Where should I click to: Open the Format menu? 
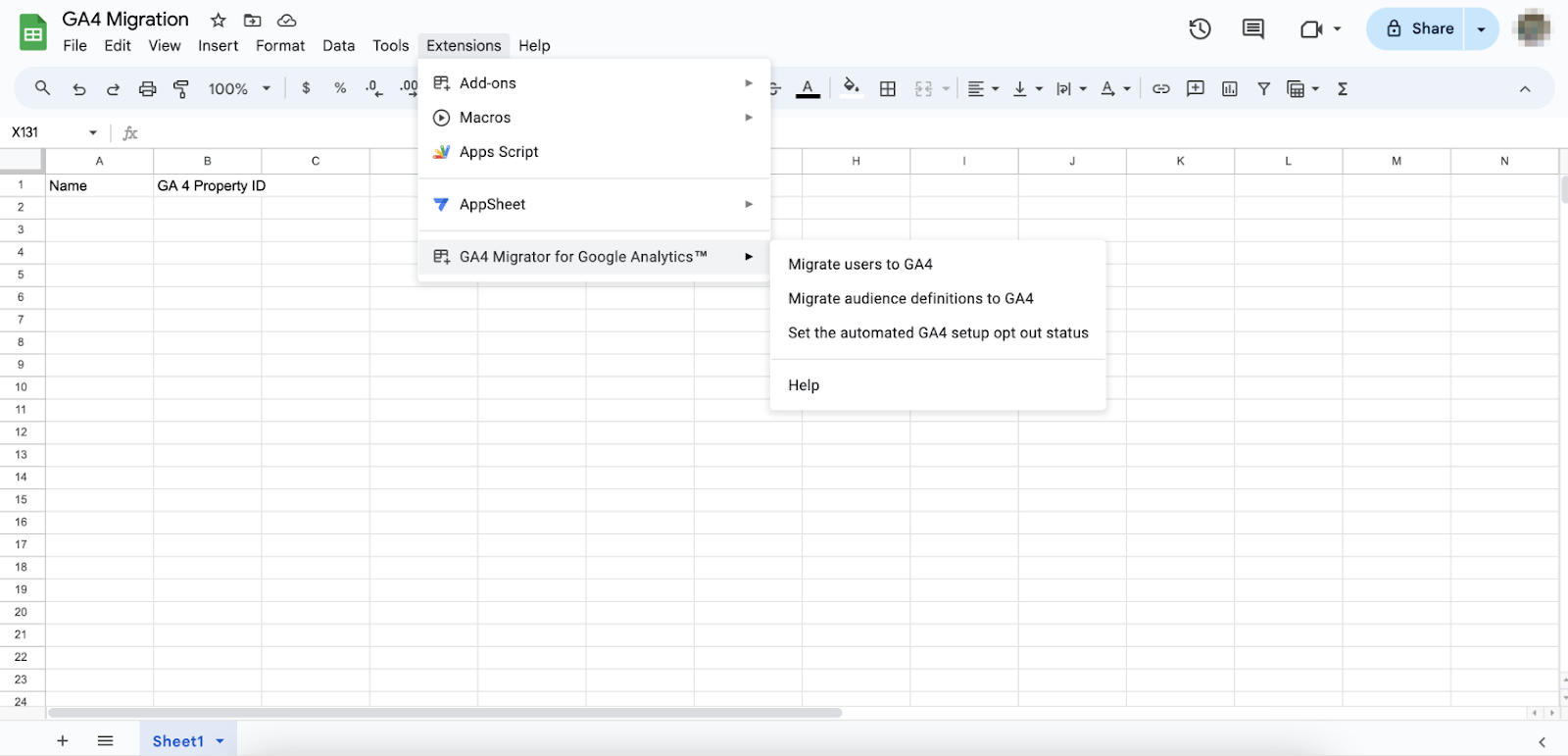click(280, 46)
